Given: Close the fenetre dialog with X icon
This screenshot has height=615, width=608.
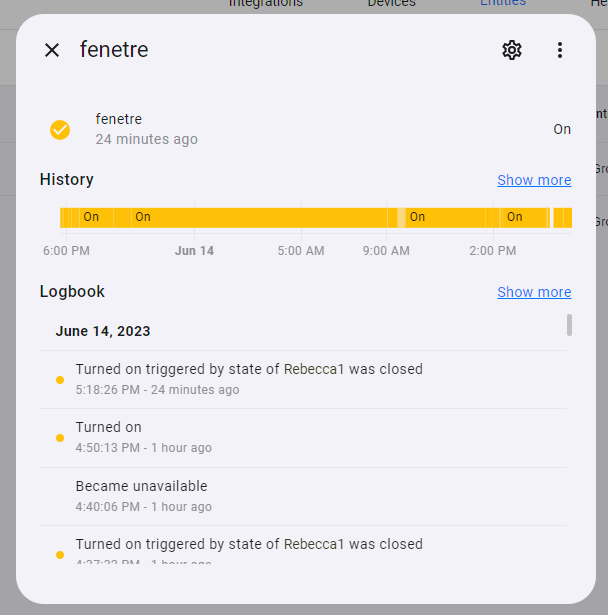Looking at the screenshot, I should point(52,50).
